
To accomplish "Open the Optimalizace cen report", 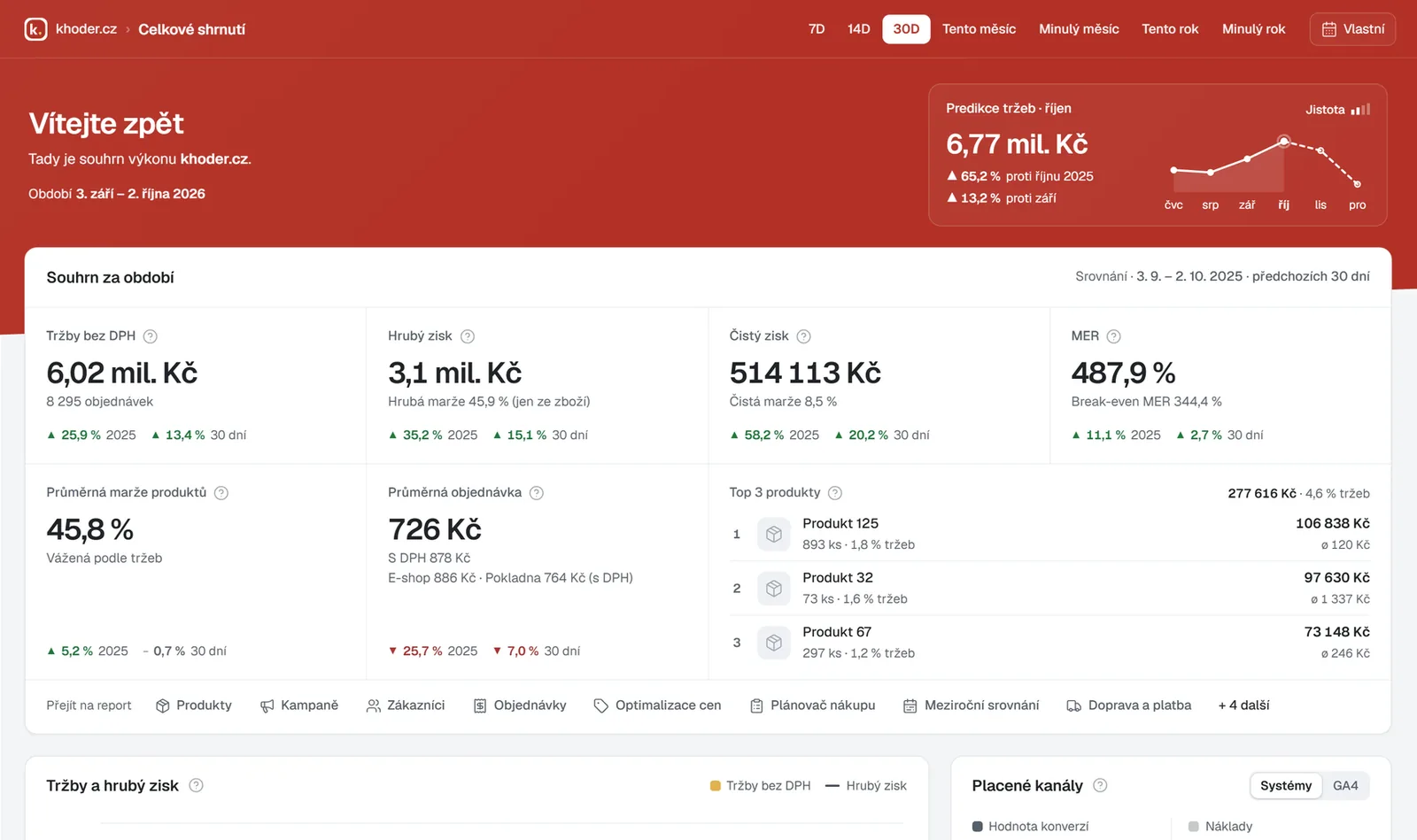I will pos(657,705).
